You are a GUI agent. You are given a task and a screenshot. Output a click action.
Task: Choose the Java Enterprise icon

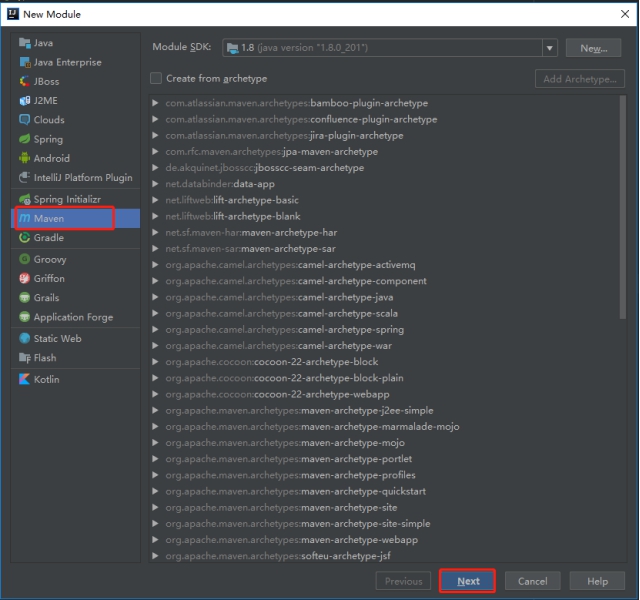[x=24, y=62]
